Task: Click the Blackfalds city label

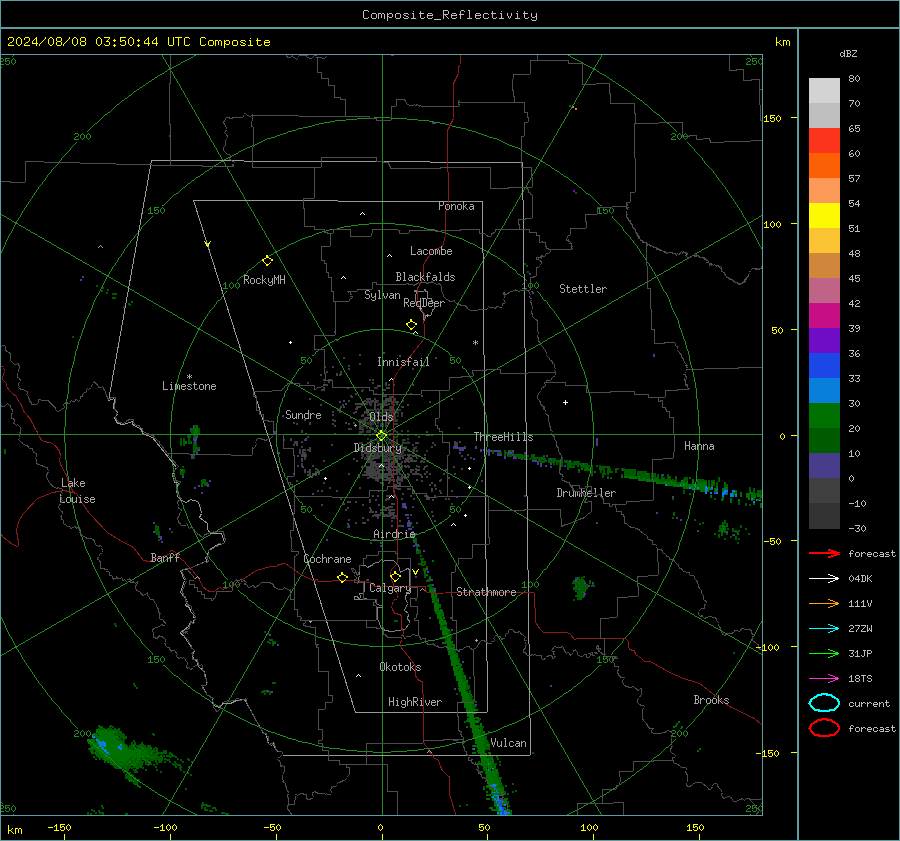Action: click(425, 277)
